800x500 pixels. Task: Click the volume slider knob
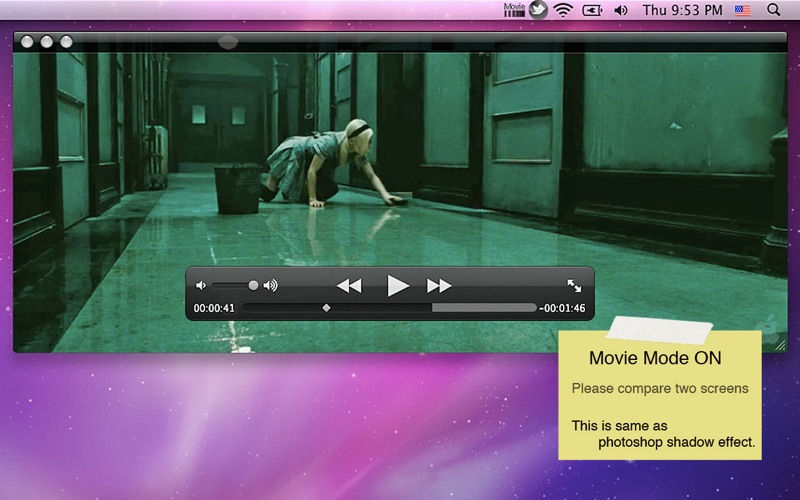pyautogui.click(x=253, y=285)
